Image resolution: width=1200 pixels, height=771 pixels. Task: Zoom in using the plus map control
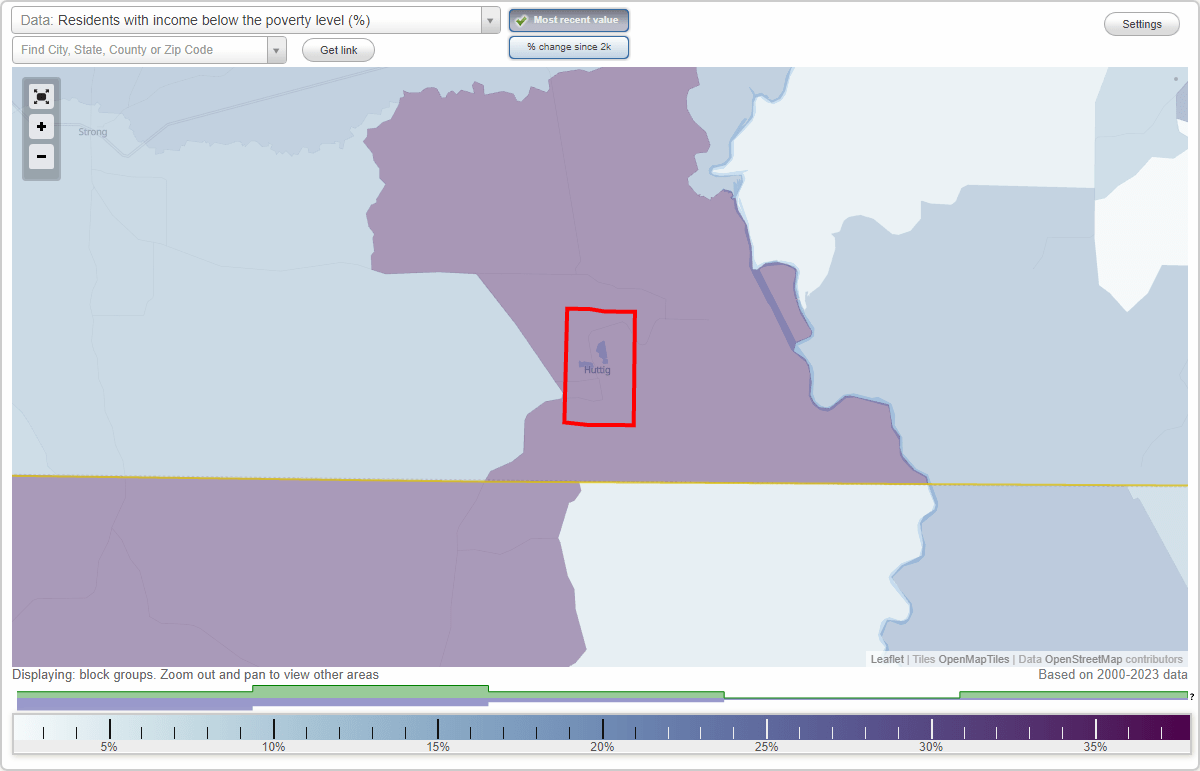pos(41,127)
